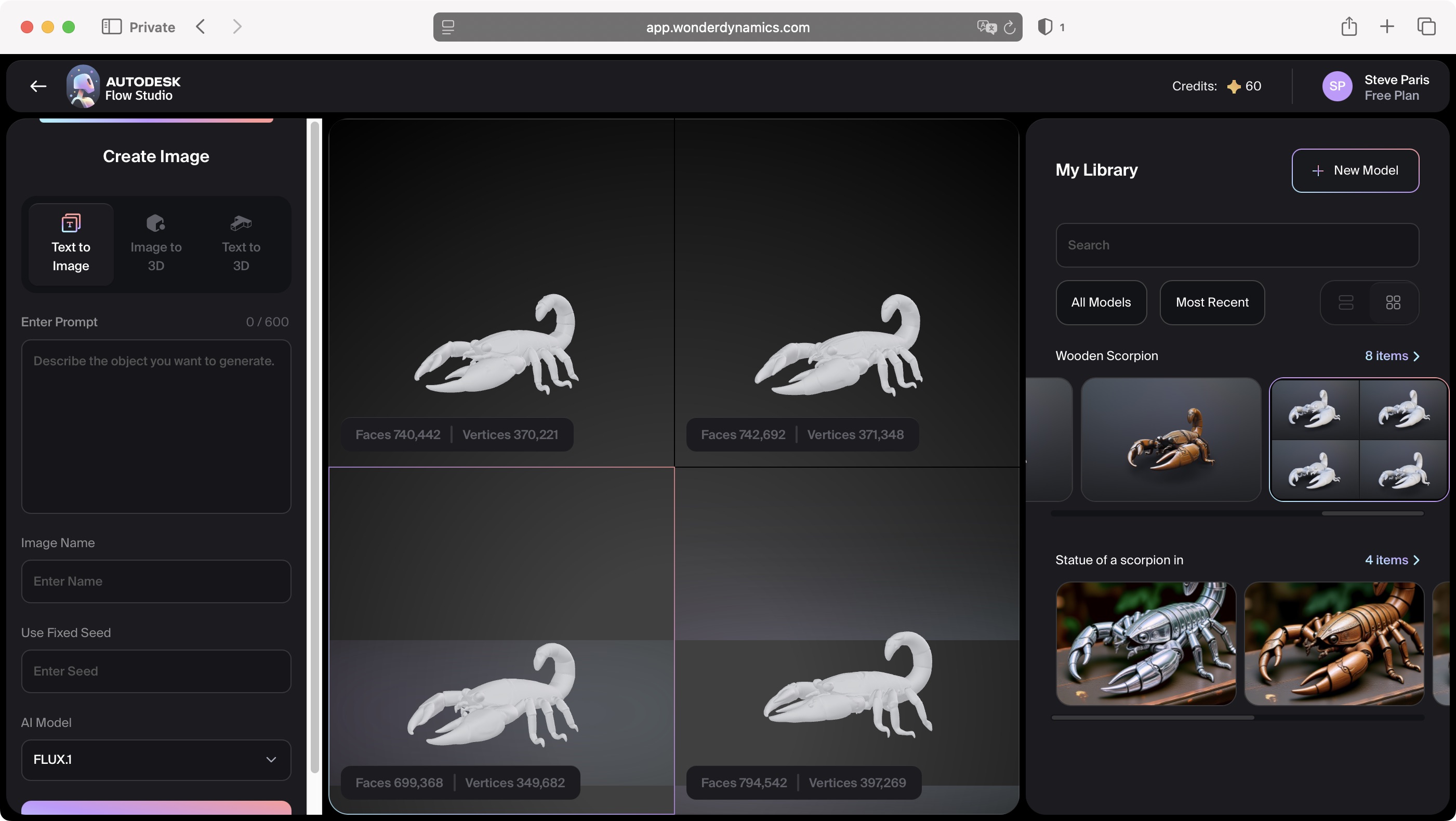
Task: Select the All Models filter
Action: click(1101, 303)
